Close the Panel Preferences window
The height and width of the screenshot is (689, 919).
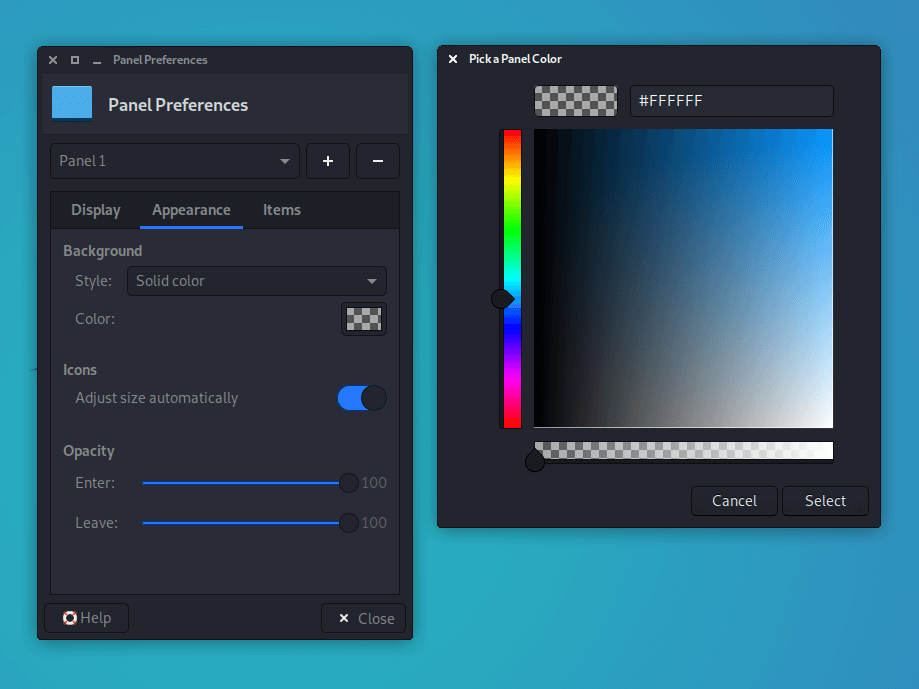[x=363, y=618]
